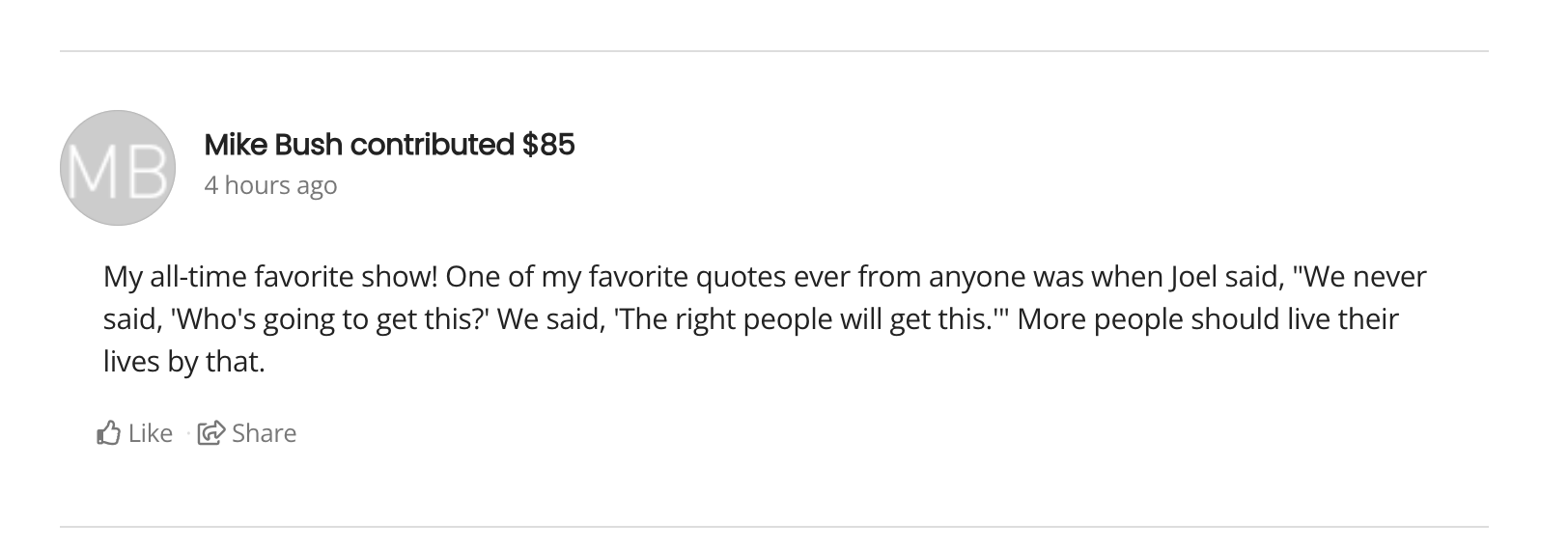Screen dimensions: 1568x550
Task: Click "The right people will get this" quote
Action: 803,319
